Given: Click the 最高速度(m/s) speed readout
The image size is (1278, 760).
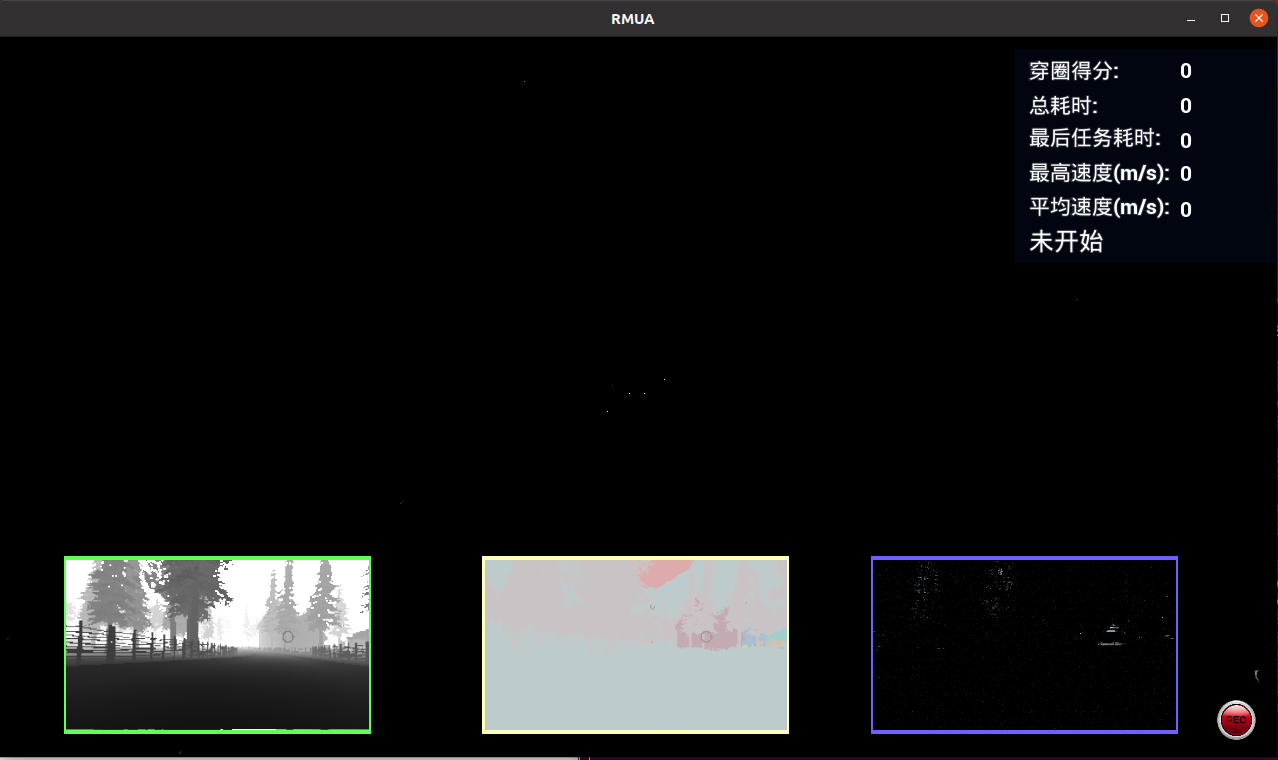Looking at the screenshot, I should (x=1098, y=173).
